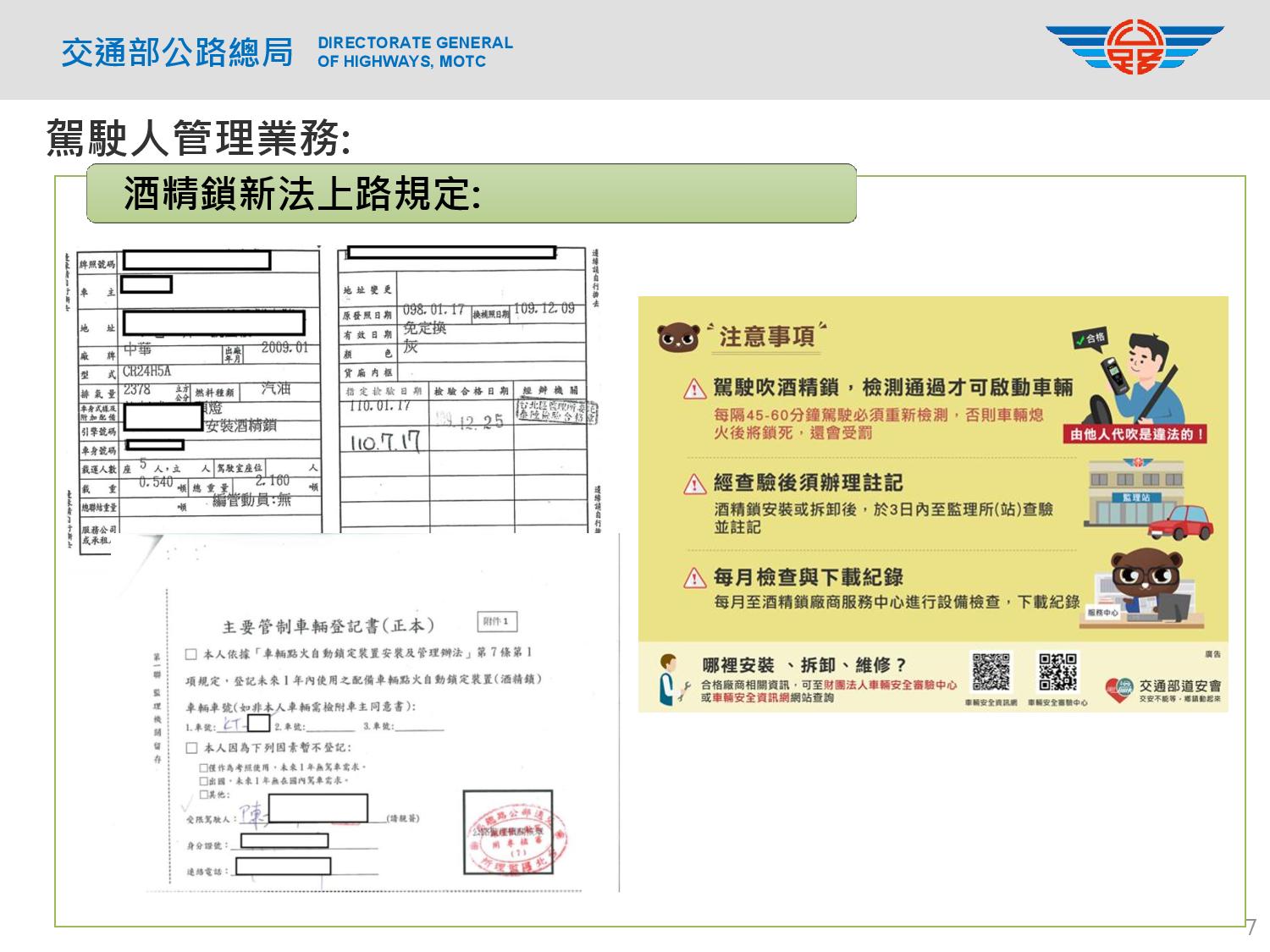Click the 監理站 building illustration
This screenshot has height=952, width=1270.
tap(1135, 491)
